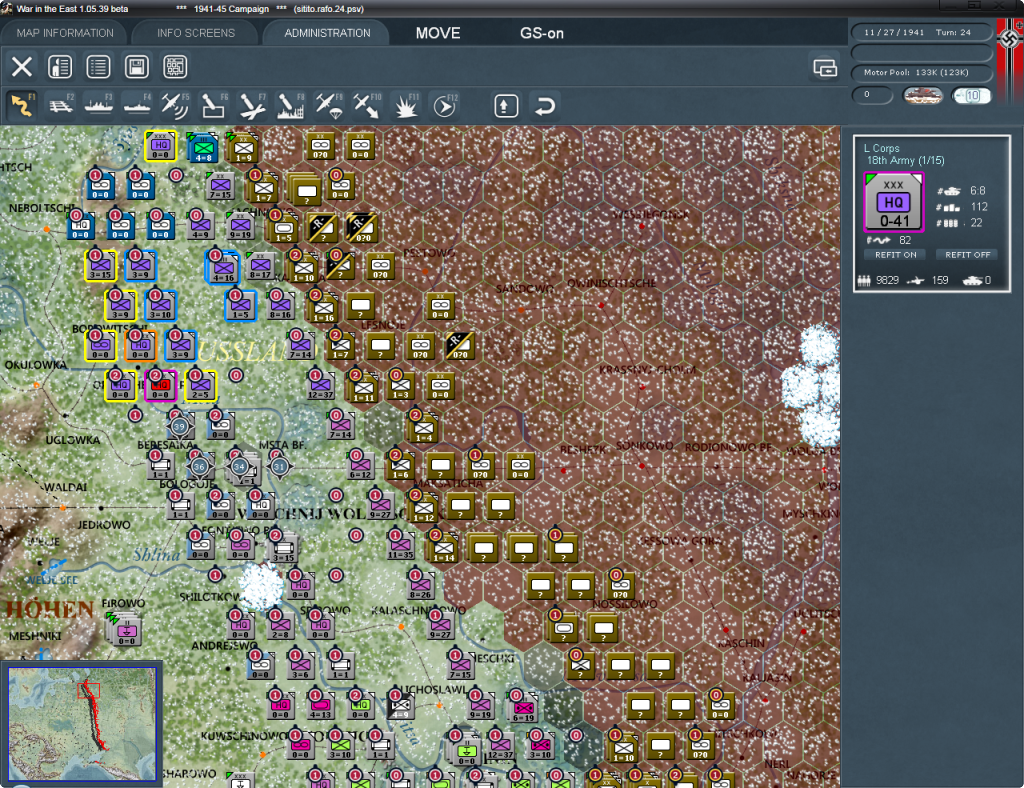Click the undo move arrow icon
Image resolution: width=1024 pixels, height=788 pixels.
click(544, 106)
